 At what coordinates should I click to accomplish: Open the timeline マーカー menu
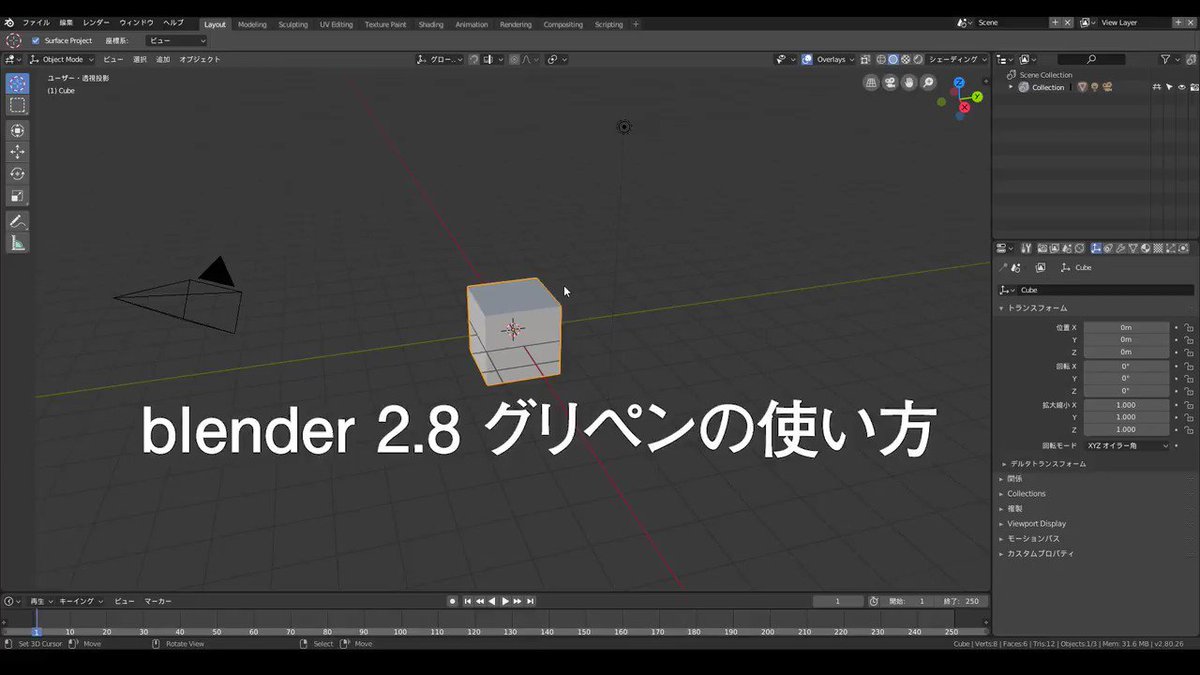158,601
